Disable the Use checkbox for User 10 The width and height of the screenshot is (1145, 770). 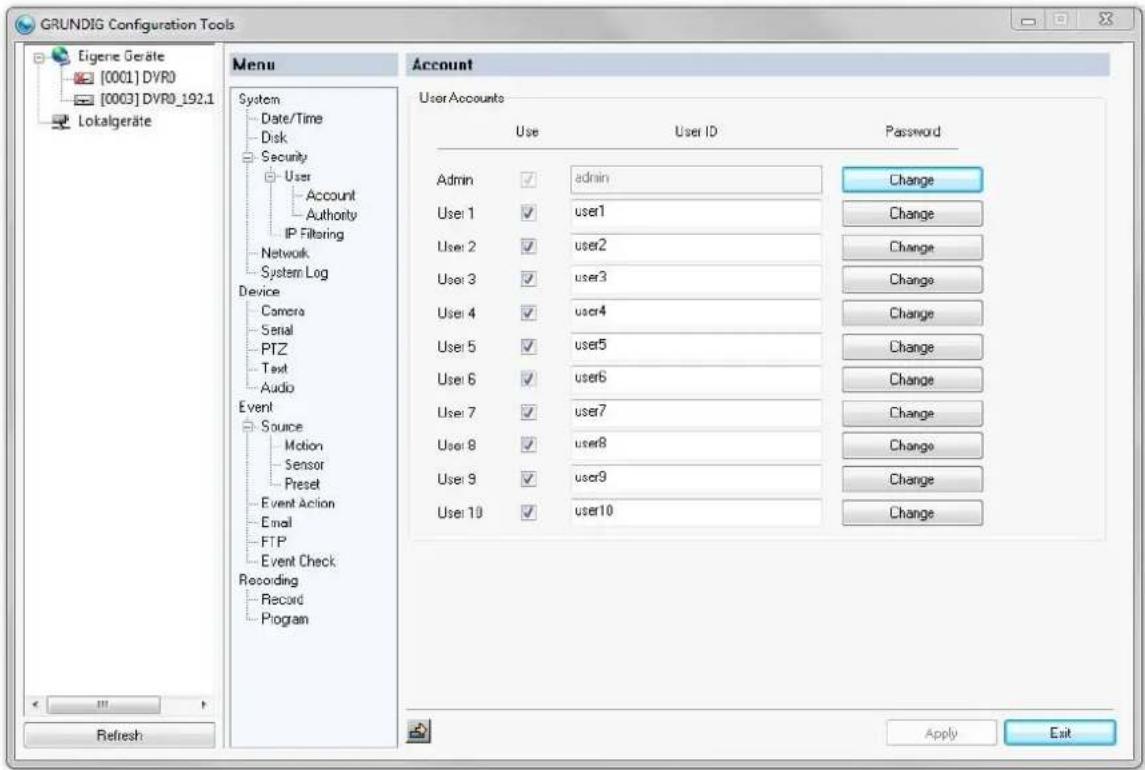528,512
